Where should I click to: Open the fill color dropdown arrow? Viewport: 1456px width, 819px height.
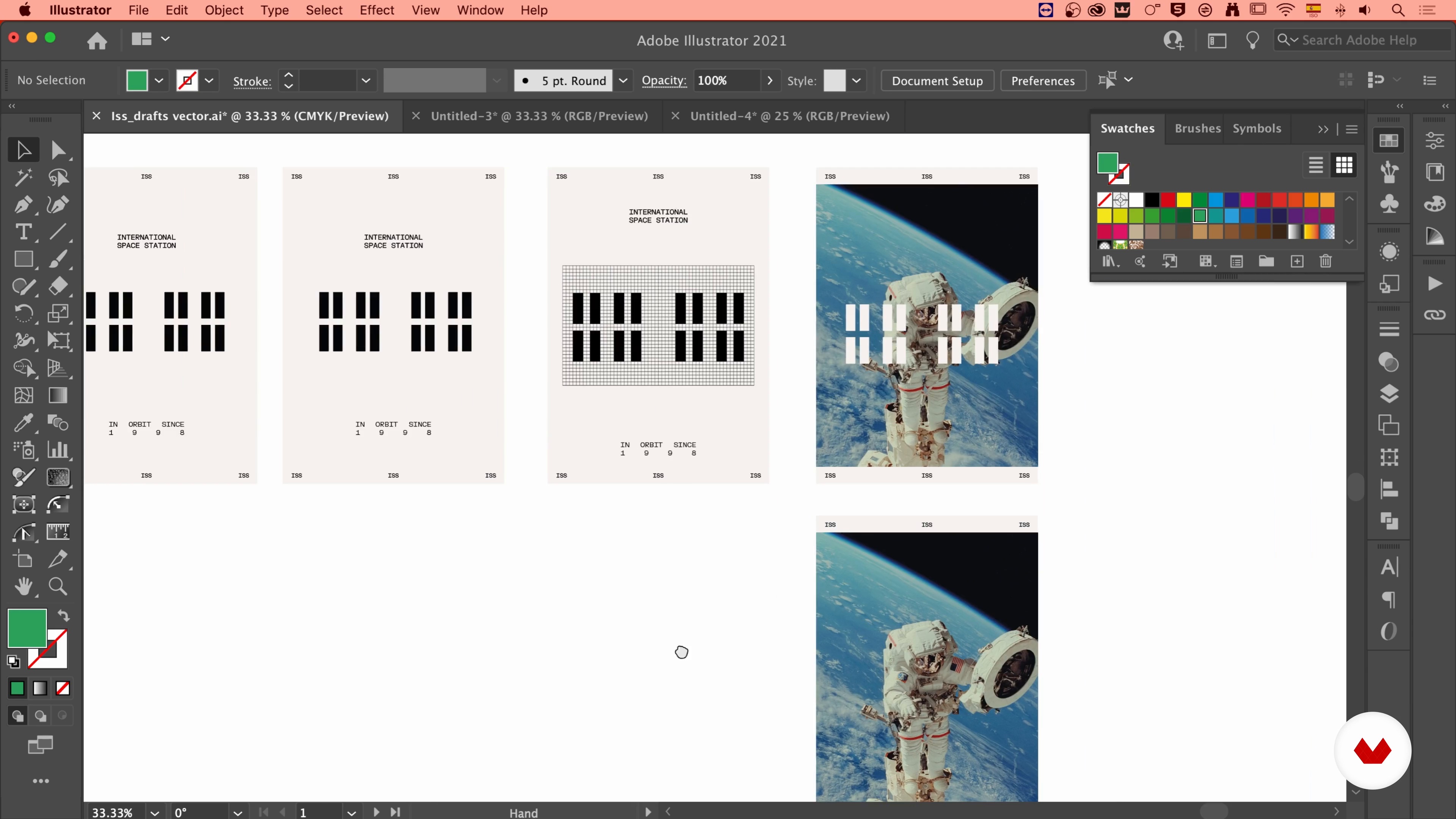(x=159, y=81)
